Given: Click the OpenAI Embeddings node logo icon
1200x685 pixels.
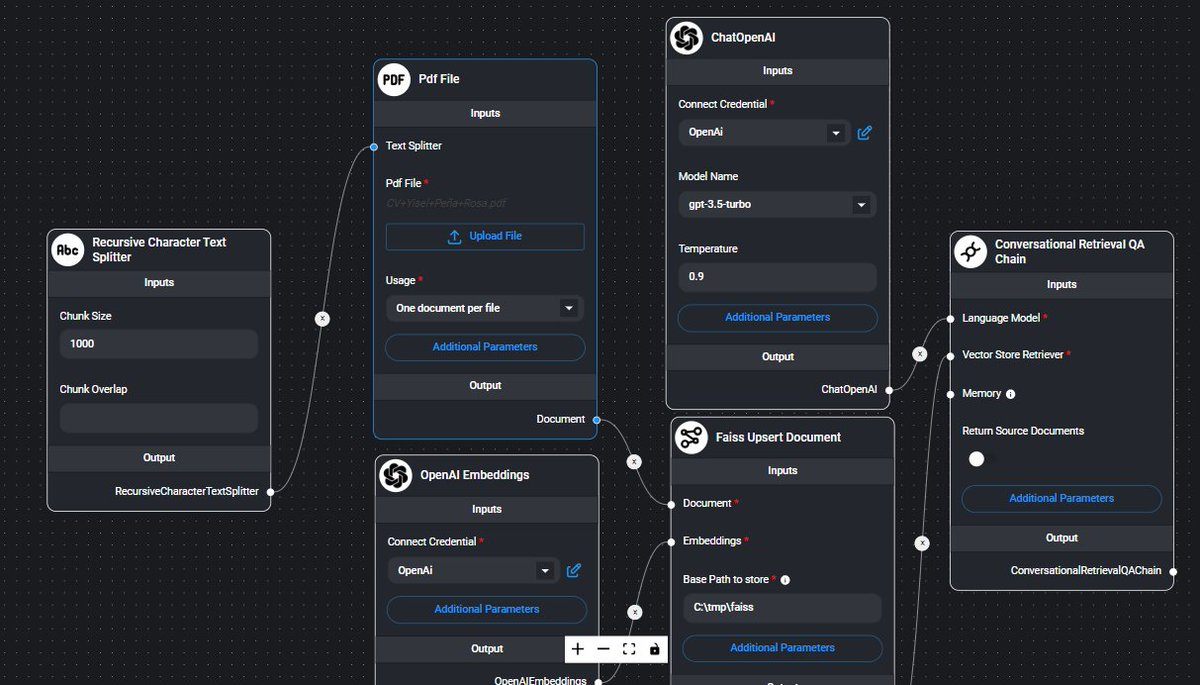Looking at the screenshot, I should [396, 475].
